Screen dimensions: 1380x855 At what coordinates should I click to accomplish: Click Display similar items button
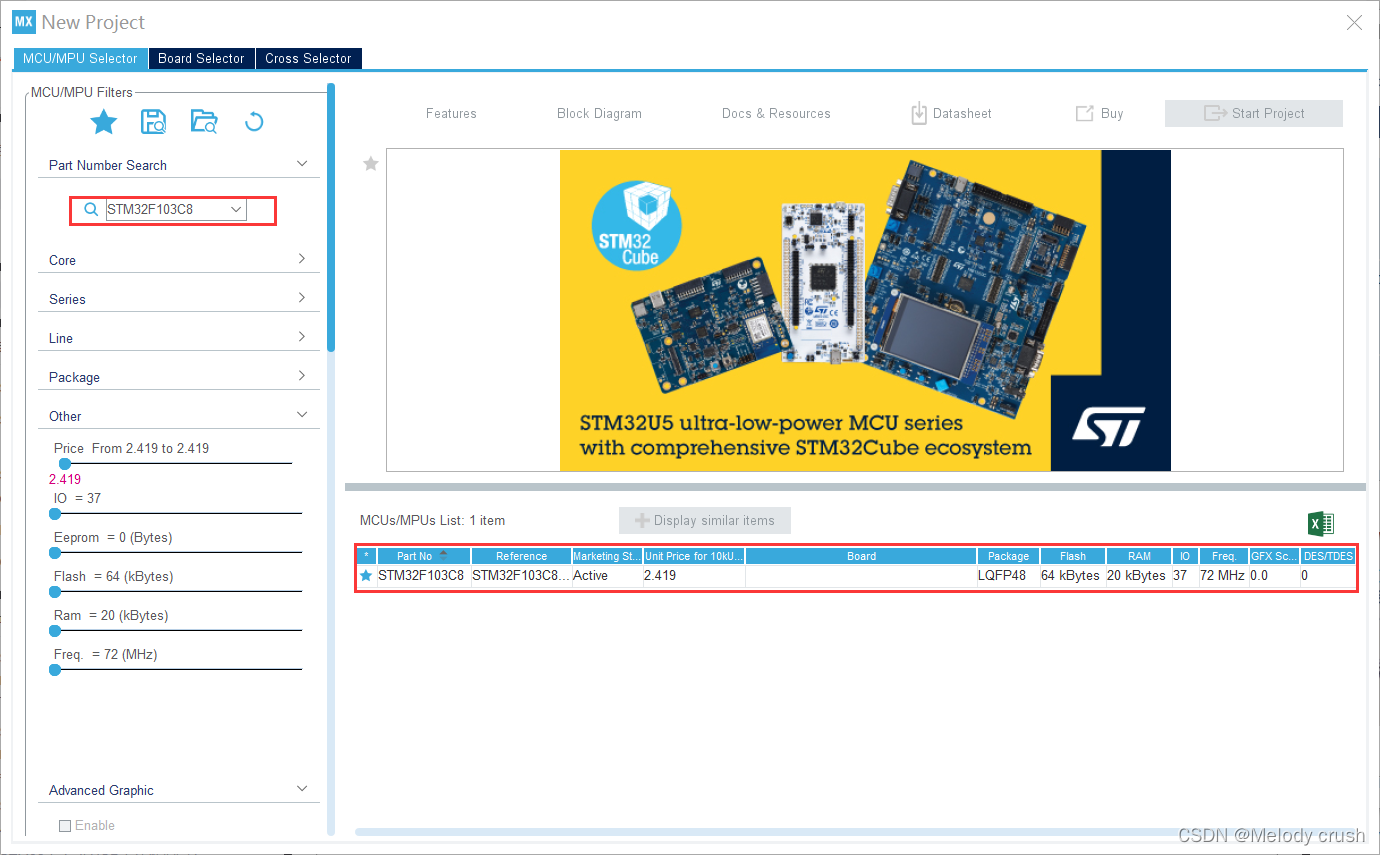pos(705,520)
